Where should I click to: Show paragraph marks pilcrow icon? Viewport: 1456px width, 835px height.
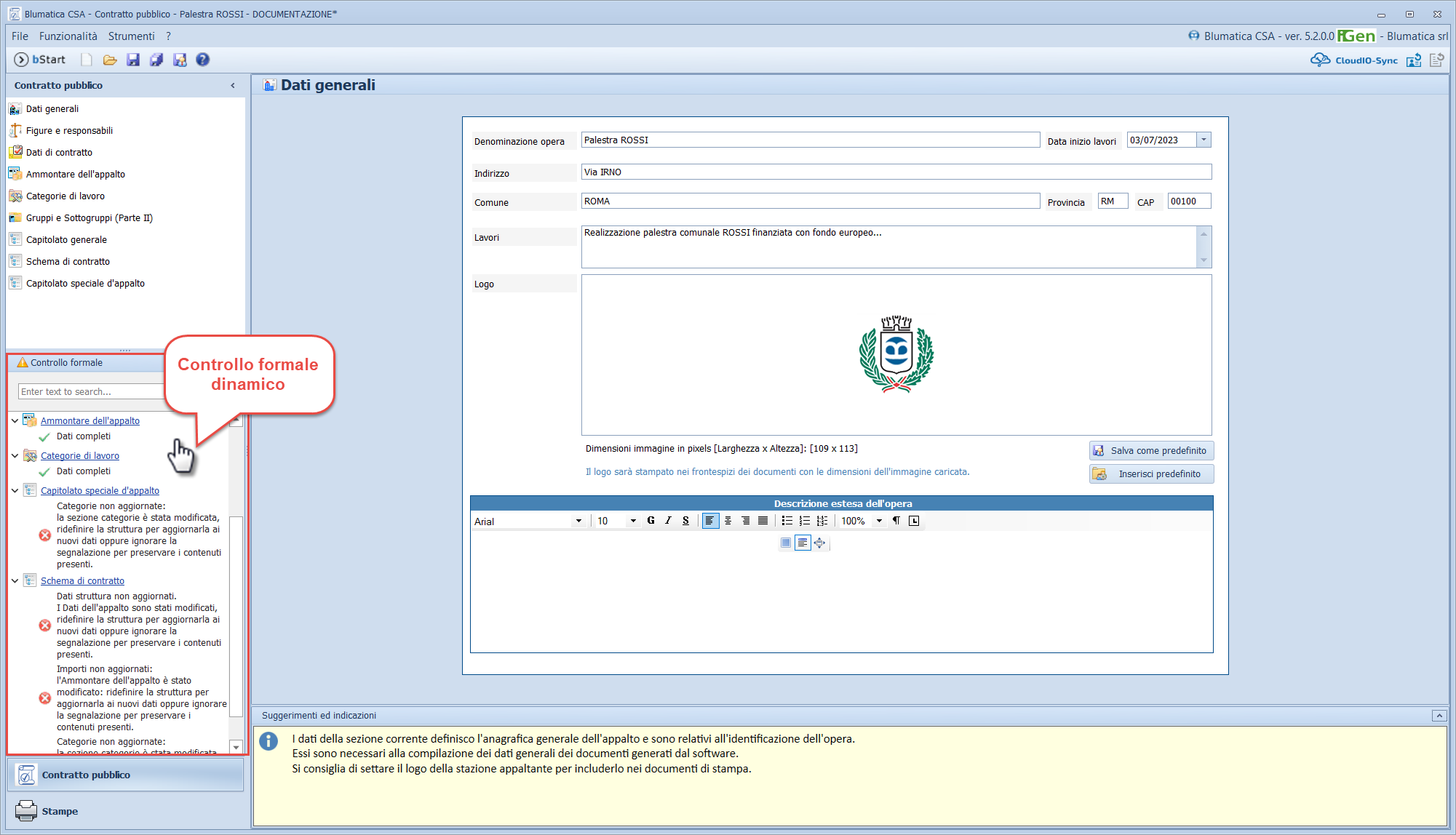[896, 521]
